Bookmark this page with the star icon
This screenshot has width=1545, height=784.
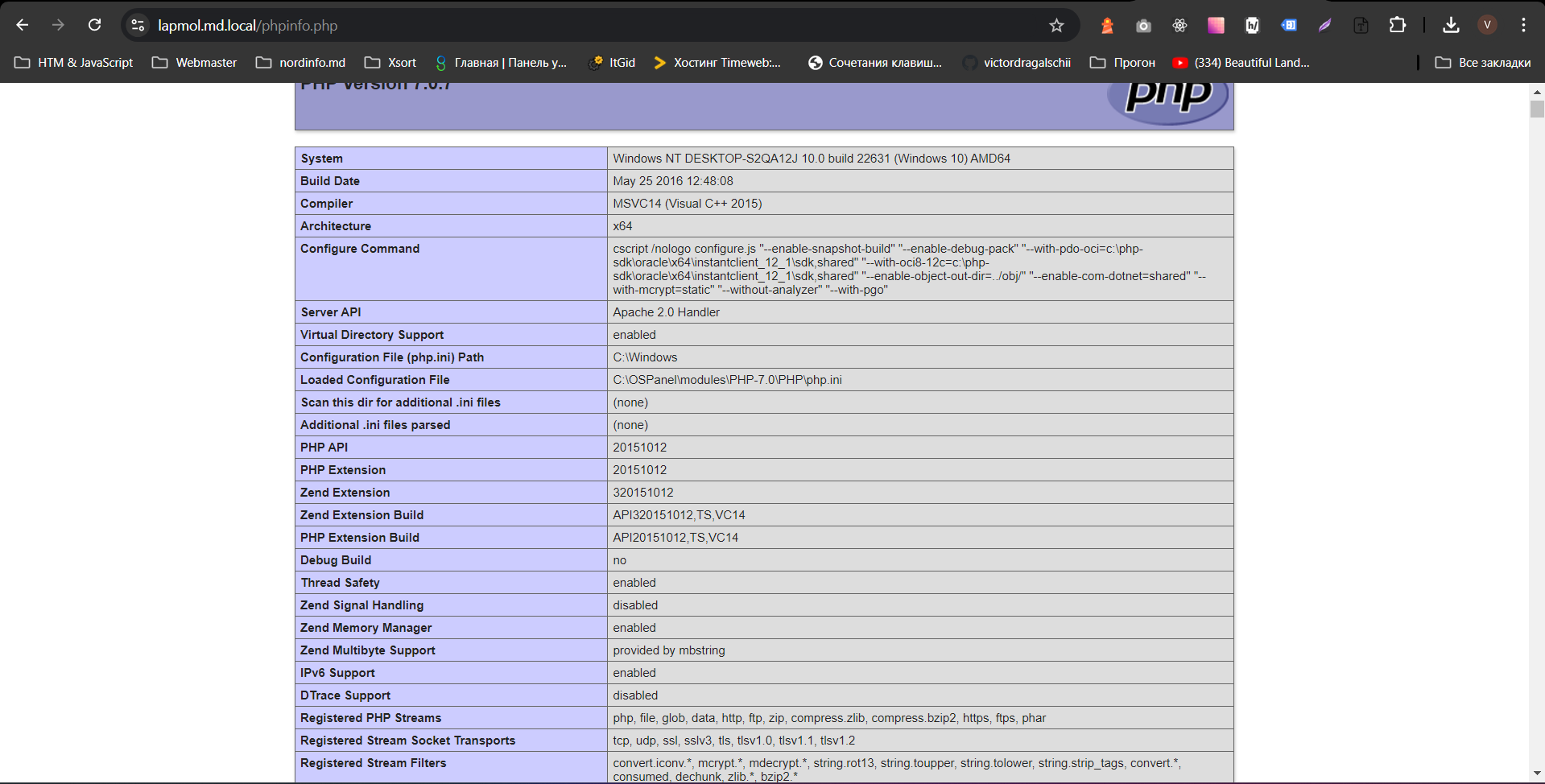[1056, 25]
